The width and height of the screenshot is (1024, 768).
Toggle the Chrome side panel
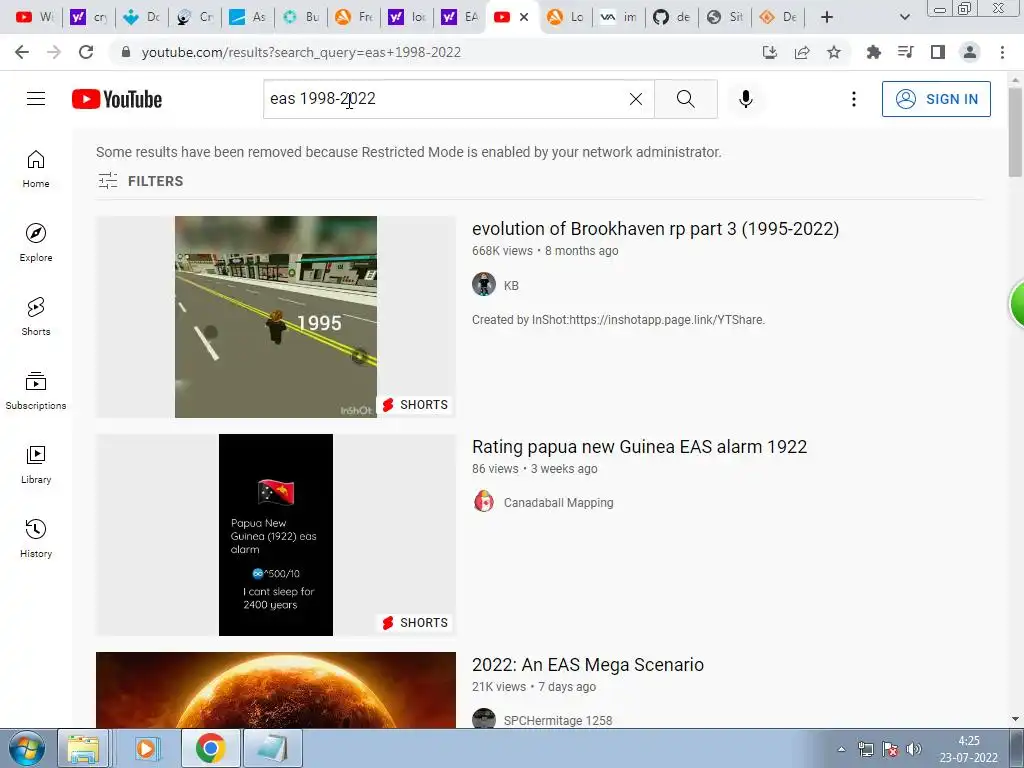click(938, 52)
